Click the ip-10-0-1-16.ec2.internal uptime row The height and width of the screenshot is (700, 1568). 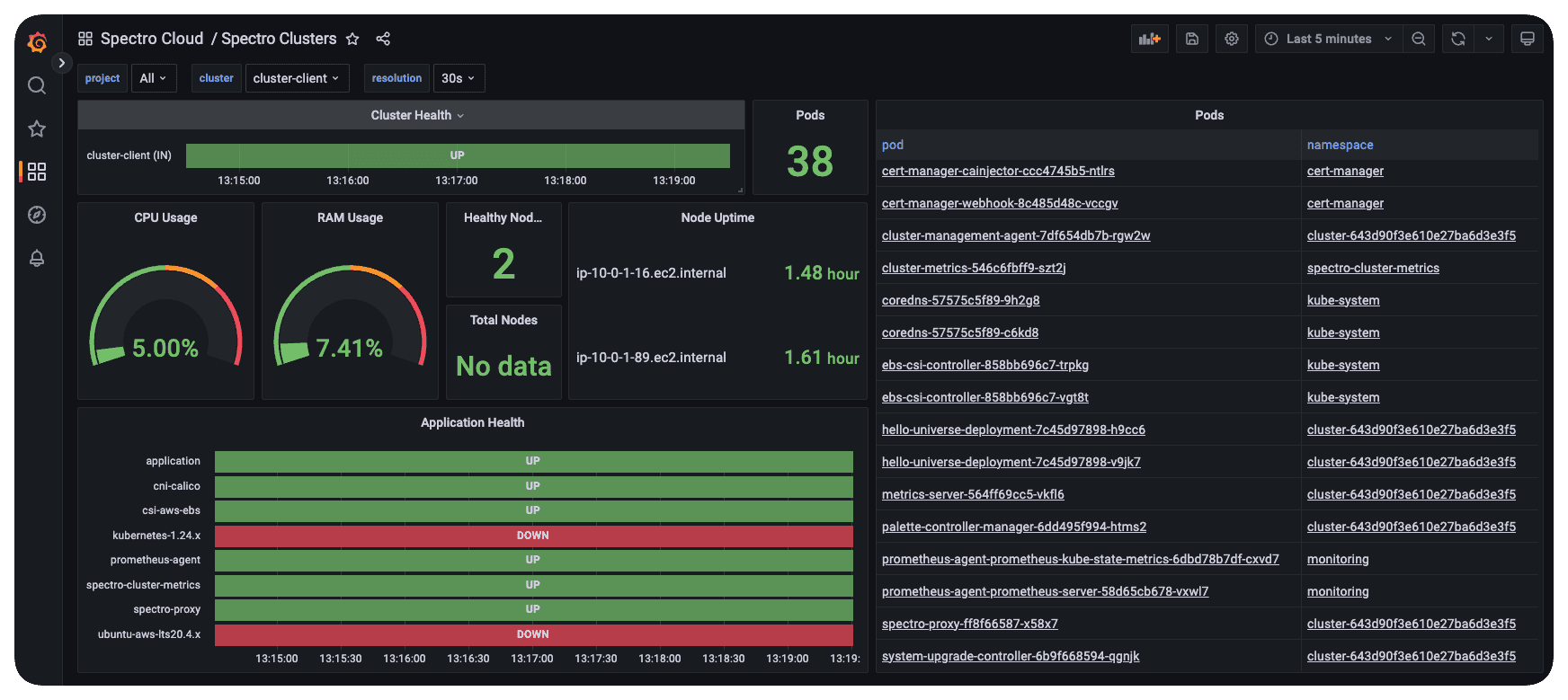click(x=717, y=273)
